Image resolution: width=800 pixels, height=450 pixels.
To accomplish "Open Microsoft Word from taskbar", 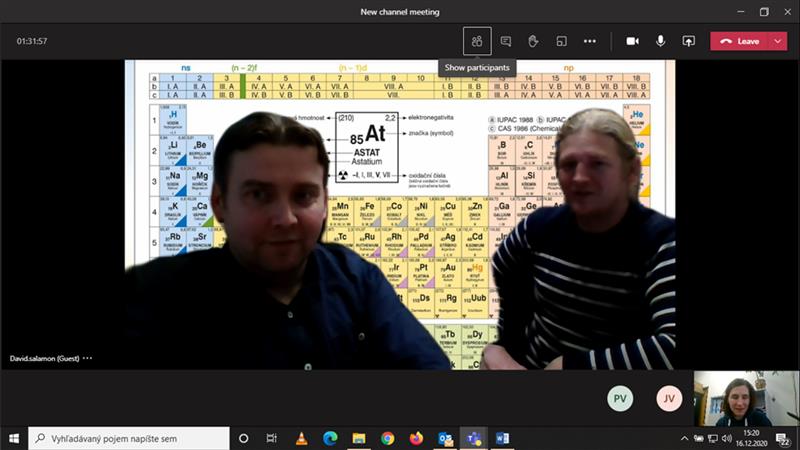I will pyautogui.click(x=503, y=438).
